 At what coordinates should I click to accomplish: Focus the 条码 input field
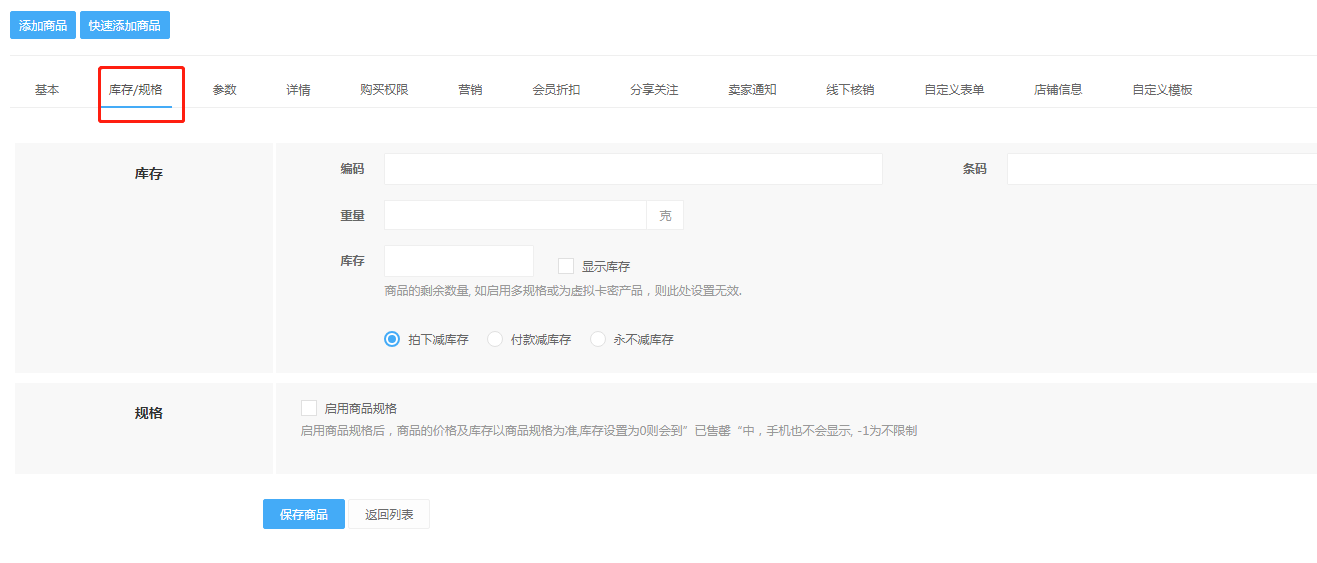click(1162, 169)
